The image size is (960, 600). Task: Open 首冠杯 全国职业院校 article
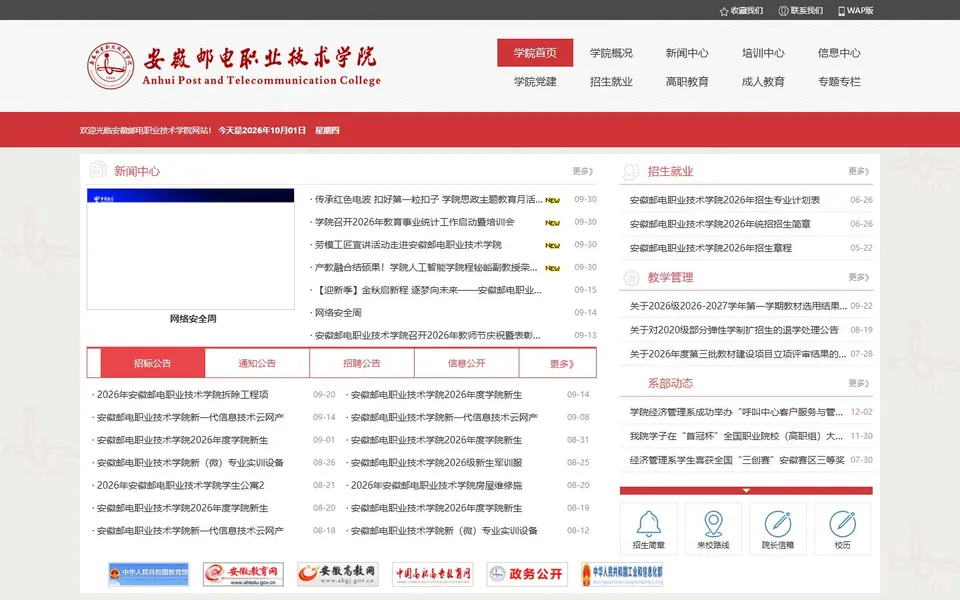coord(736,436)
